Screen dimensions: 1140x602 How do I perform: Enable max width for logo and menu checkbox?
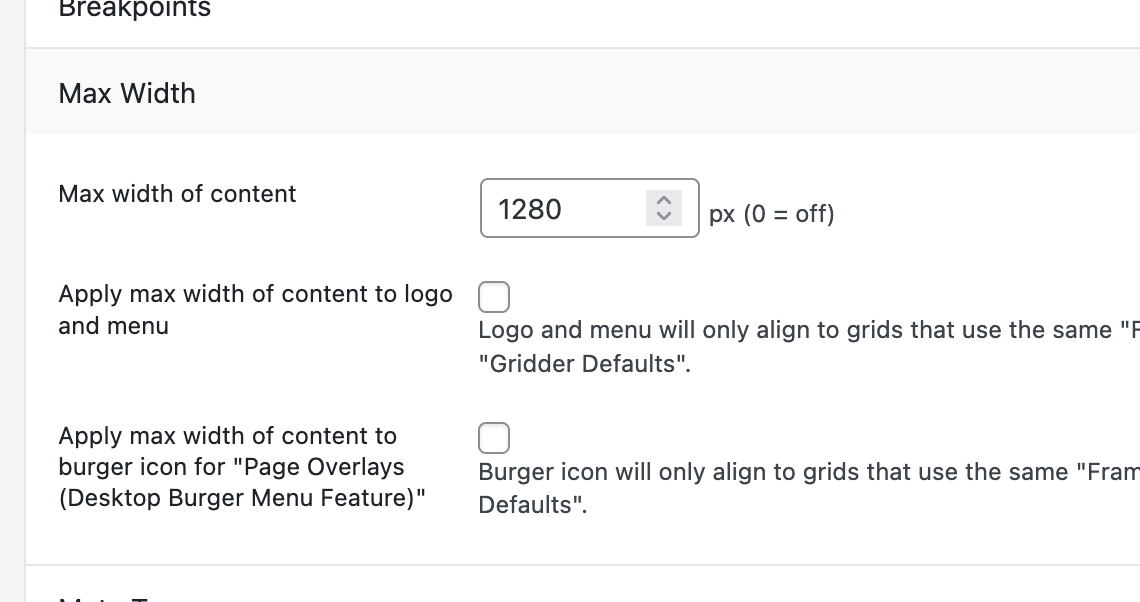point(494,297)
